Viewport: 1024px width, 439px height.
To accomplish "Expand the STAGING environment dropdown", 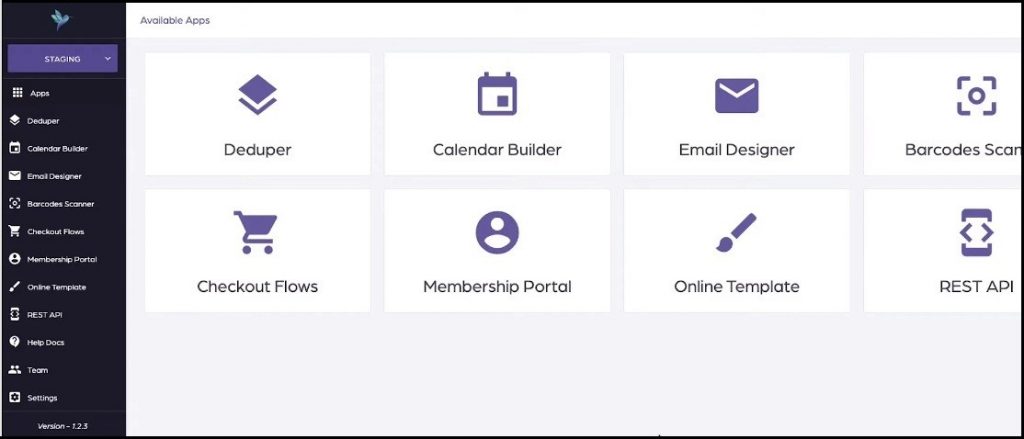I will [63, 59].
